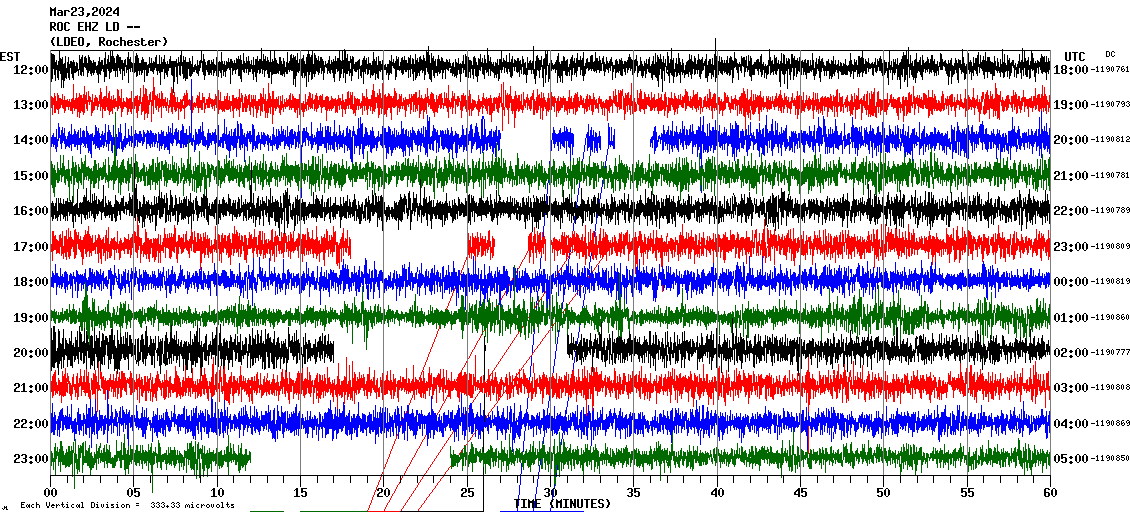This screenshot has height=519, width=1130.
Task: Click the EST timezone axis label
Action: (9, 56)
